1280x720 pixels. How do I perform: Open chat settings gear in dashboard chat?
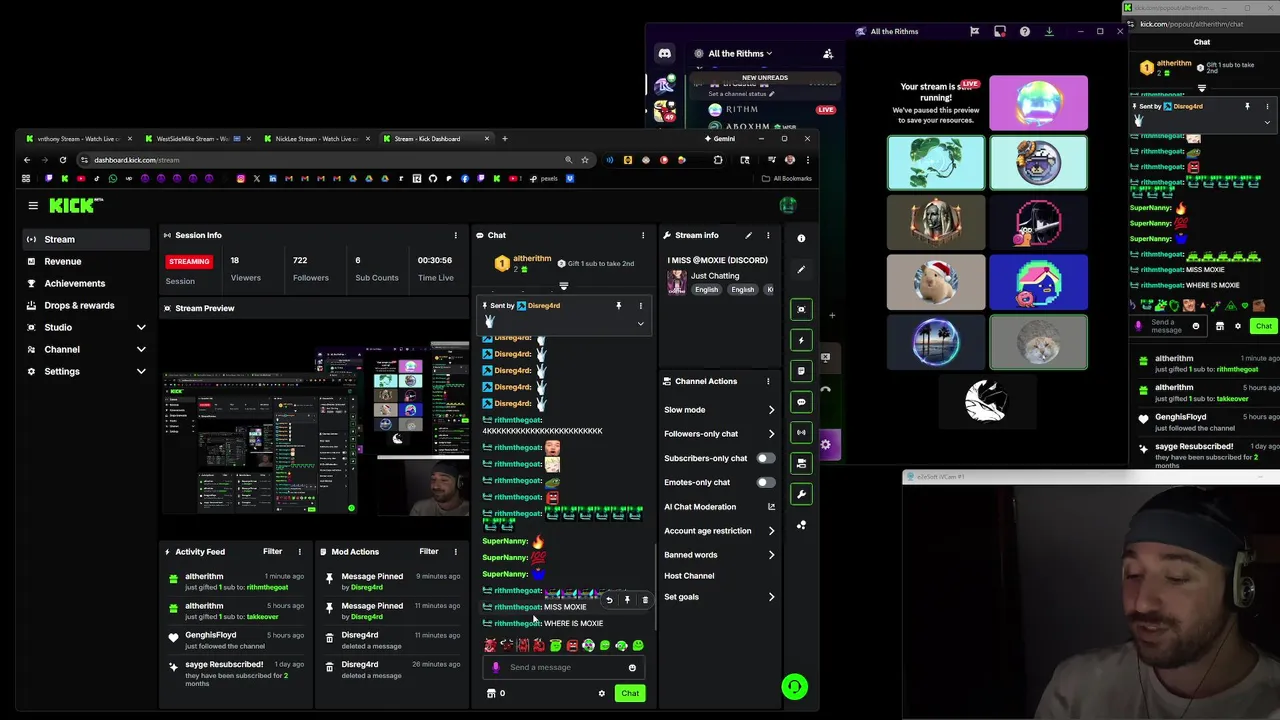pos(601,693)
